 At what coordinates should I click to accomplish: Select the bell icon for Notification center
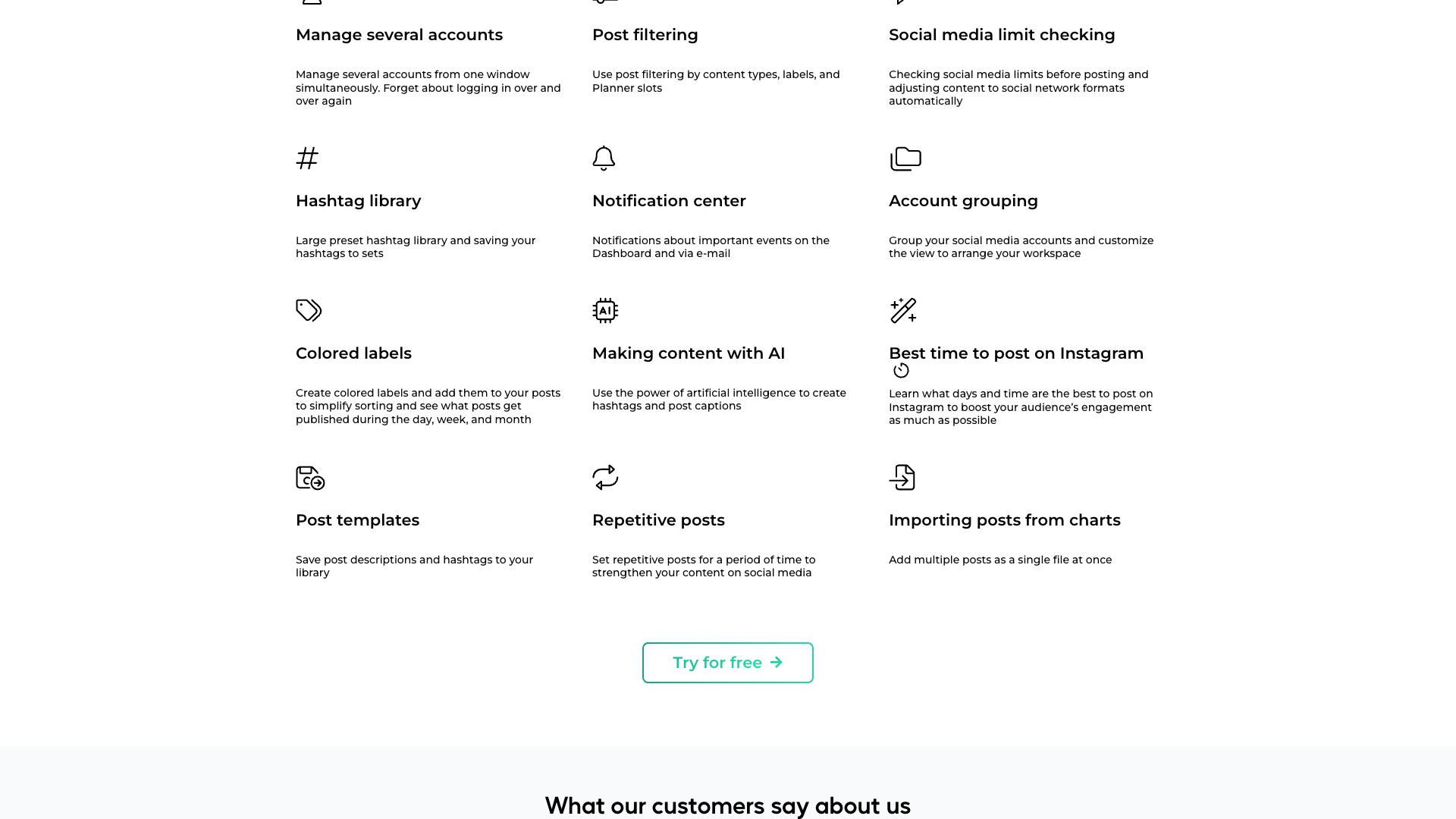[604, 158]
